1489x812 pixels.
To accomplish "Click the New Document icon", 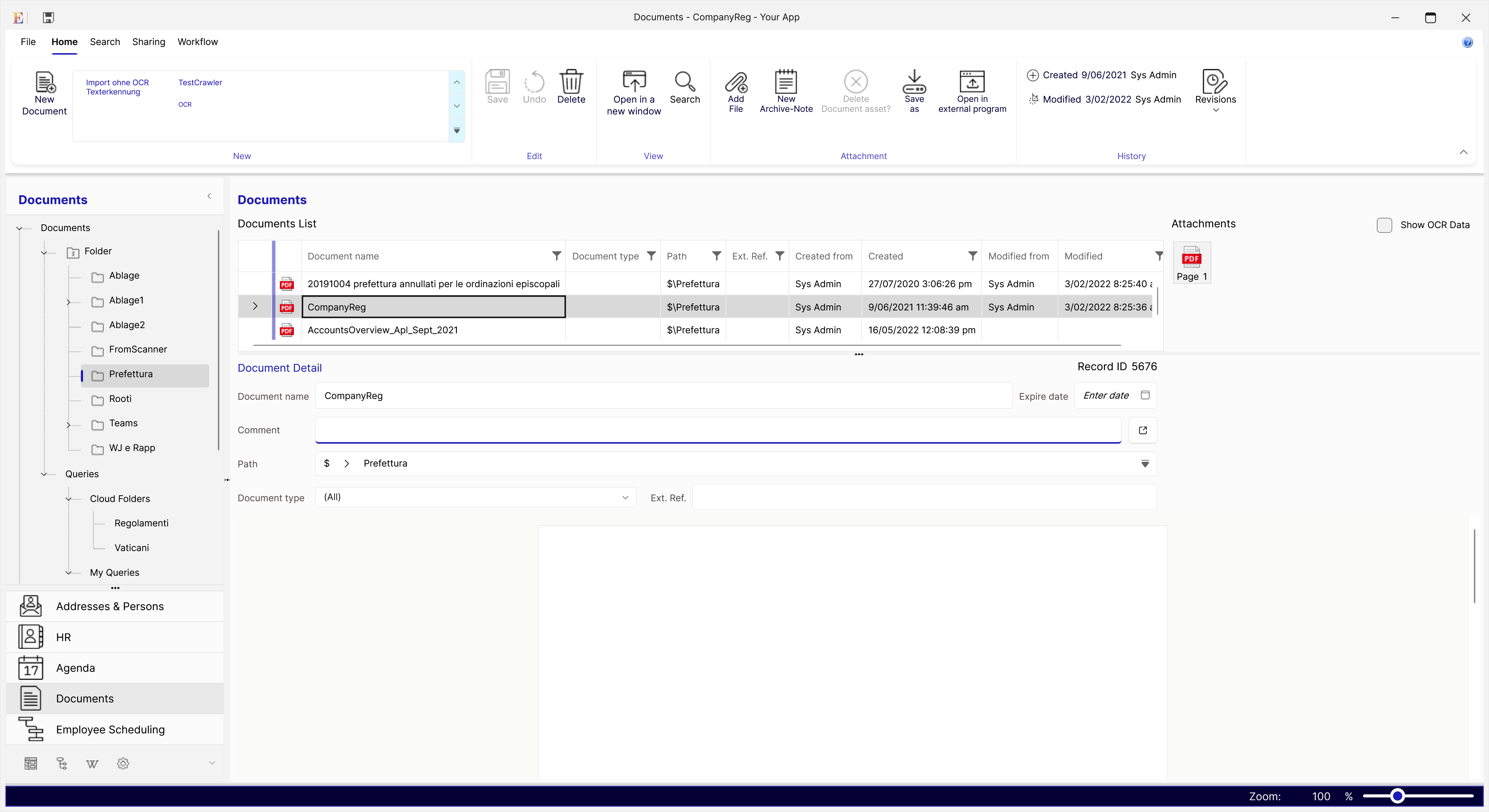I will pyautogui.click(x=45, y=82).
